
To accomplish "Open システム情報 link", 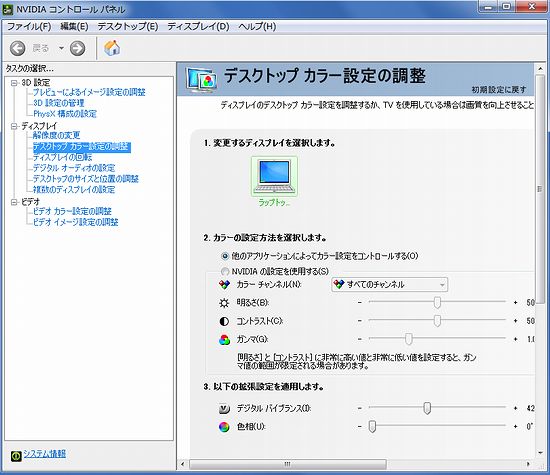I will 45,454.
